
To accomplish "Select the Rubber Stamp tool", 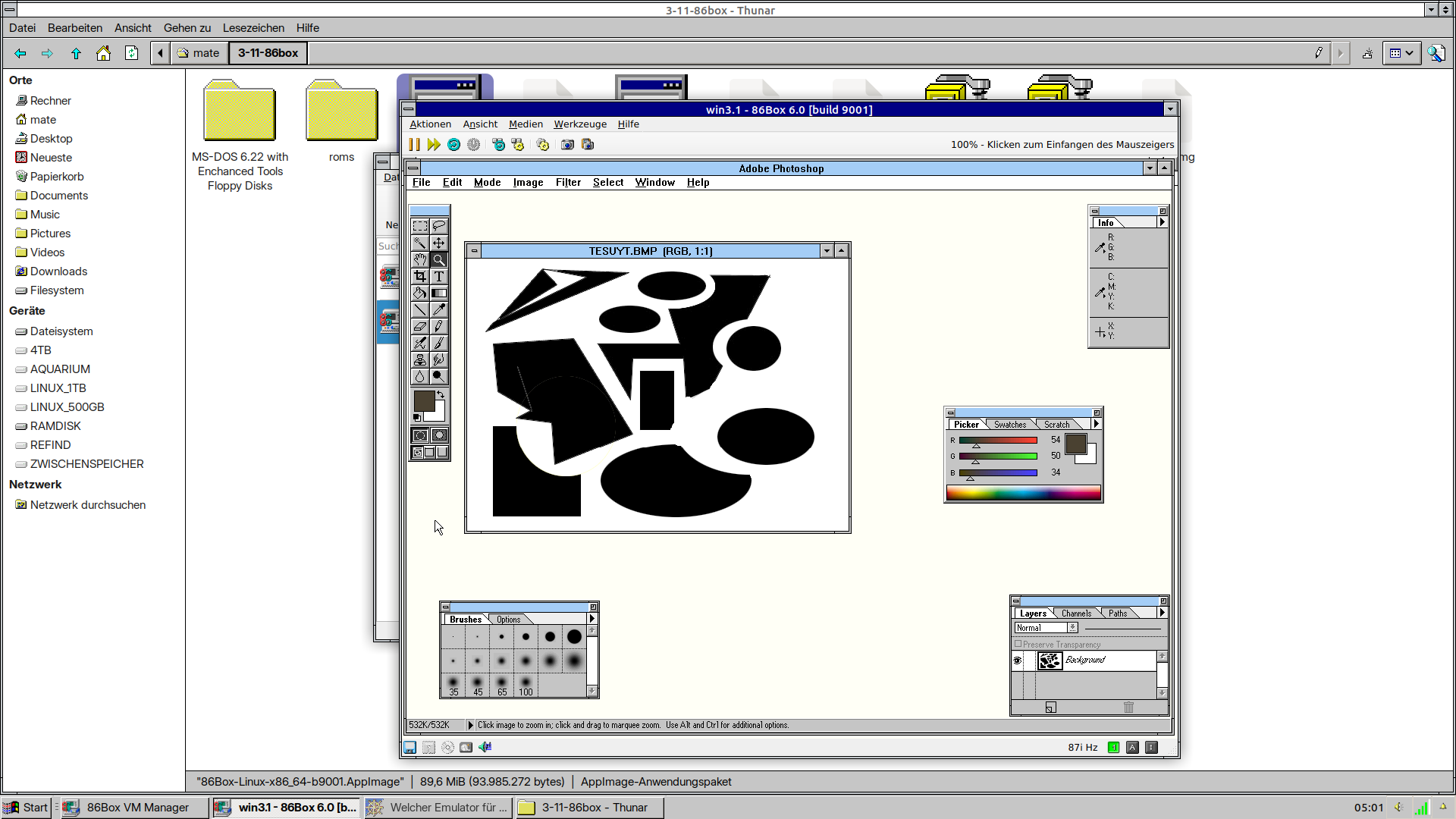I will (420, 359).
